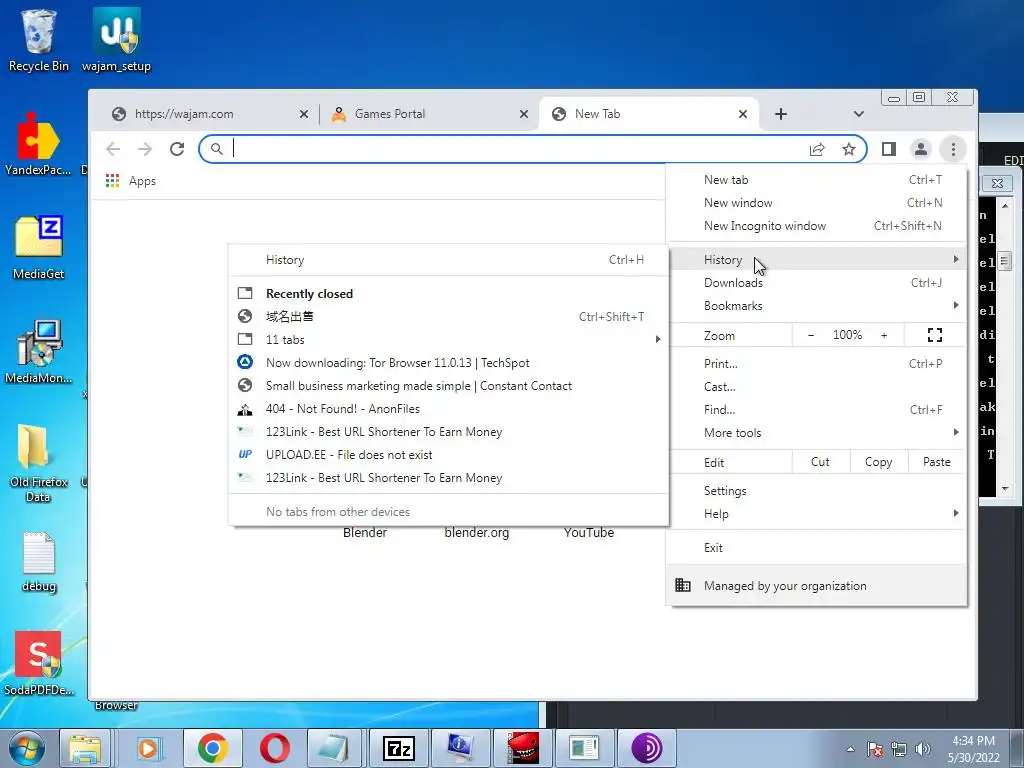Open Tor Browser icon in taskbar

click(x=647, y=748)
